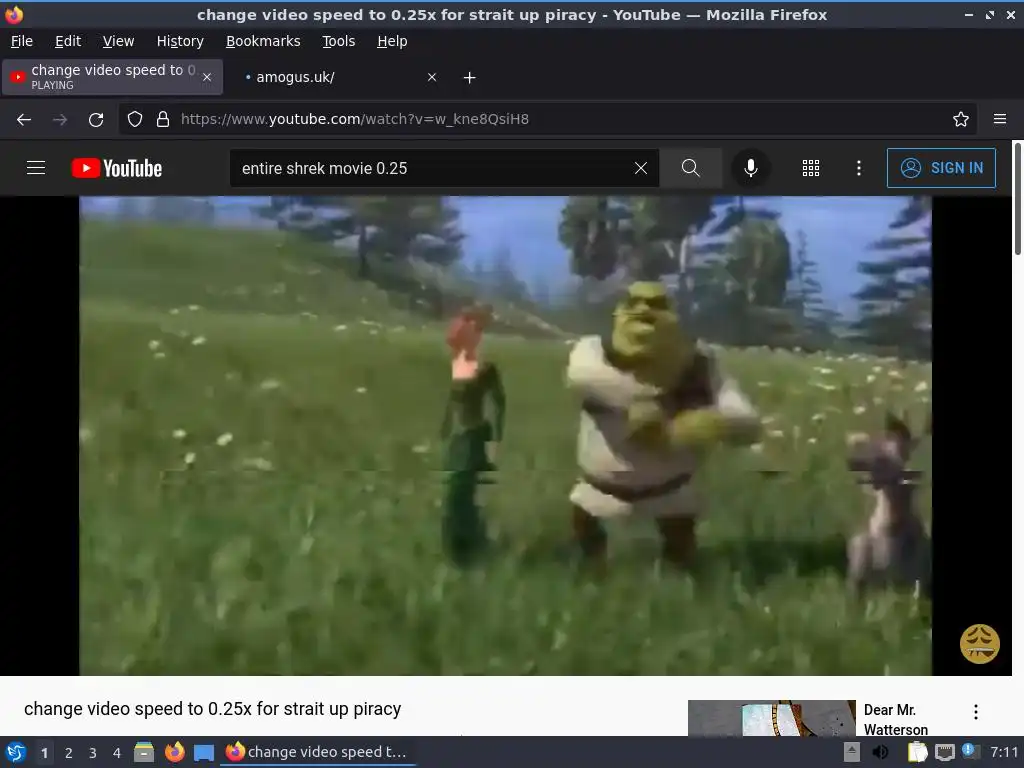The height and width of the screenshot is (768, 1024).
Task: Launch Firefox from the taskbar launcher
Action: point(174,752)
